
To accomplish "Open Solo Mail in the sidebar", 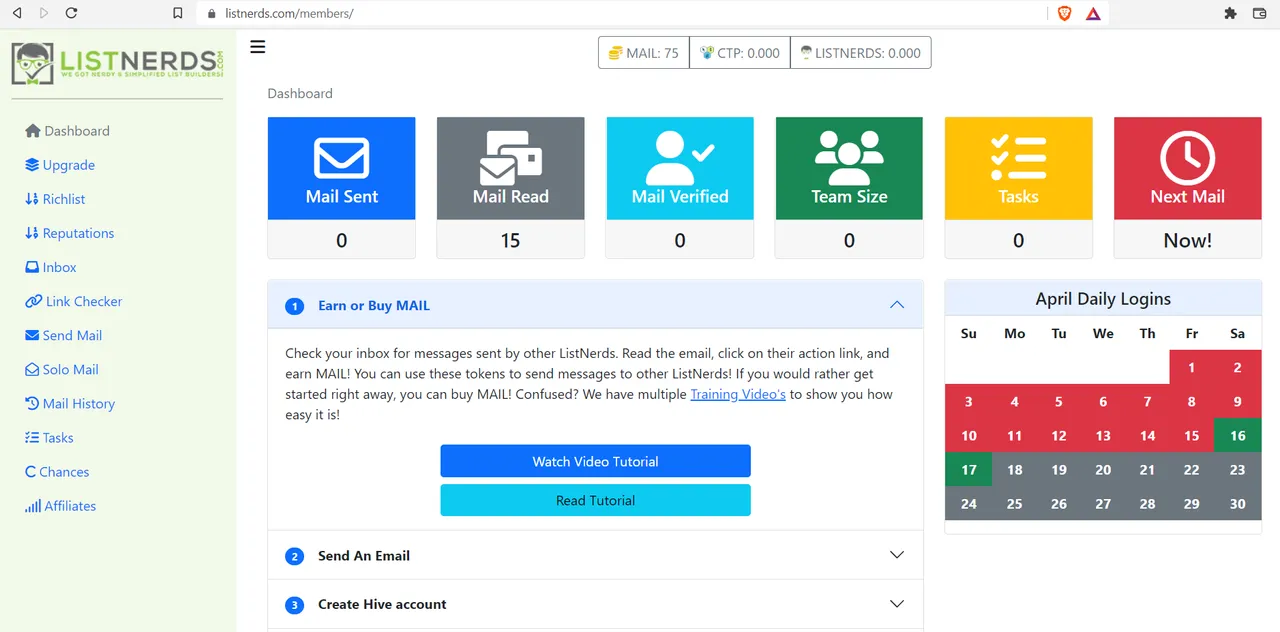I will (x=61, y=369).
